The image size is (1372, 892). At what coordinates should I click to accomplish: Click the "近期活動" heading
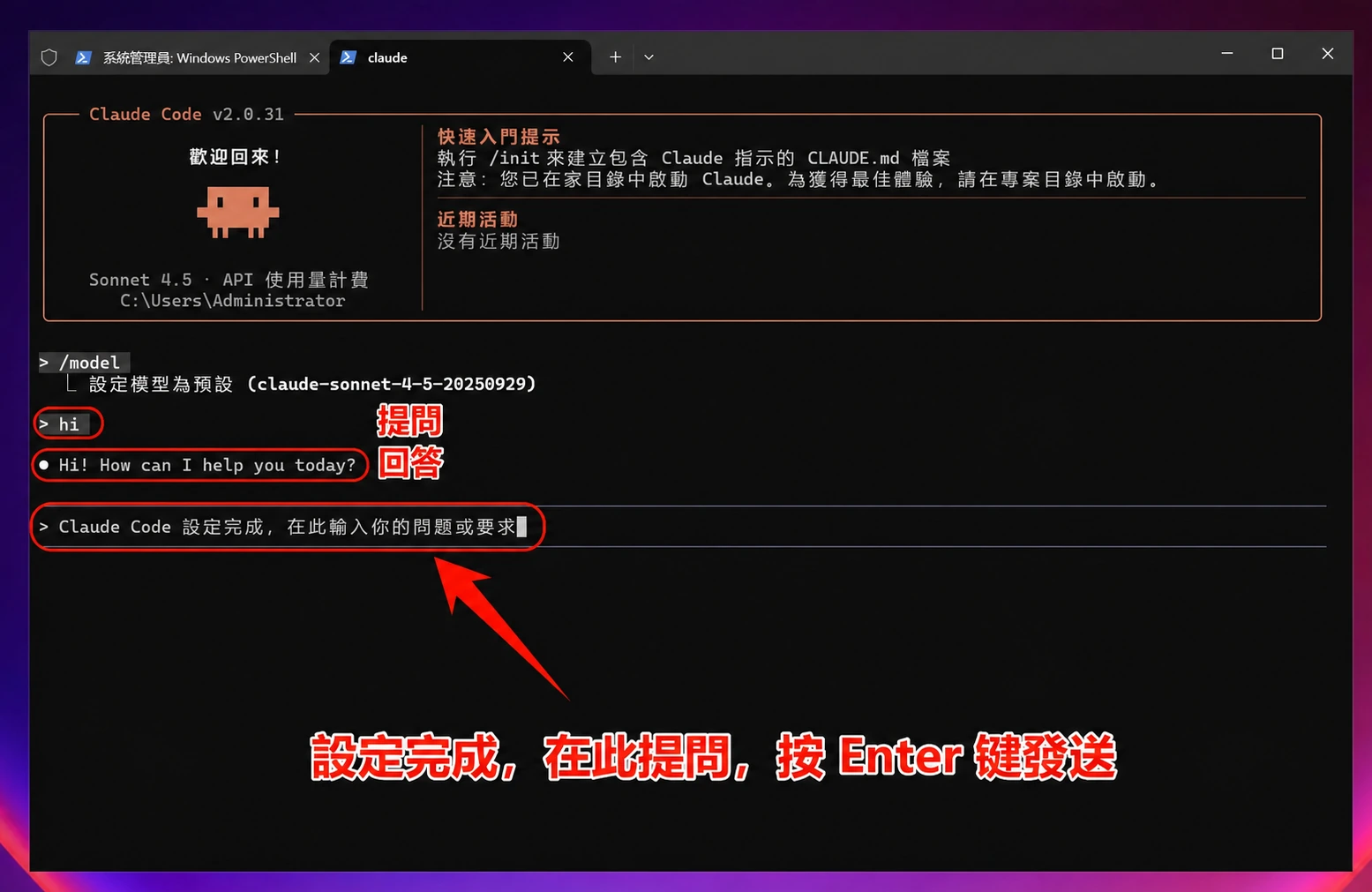point(477,220)
